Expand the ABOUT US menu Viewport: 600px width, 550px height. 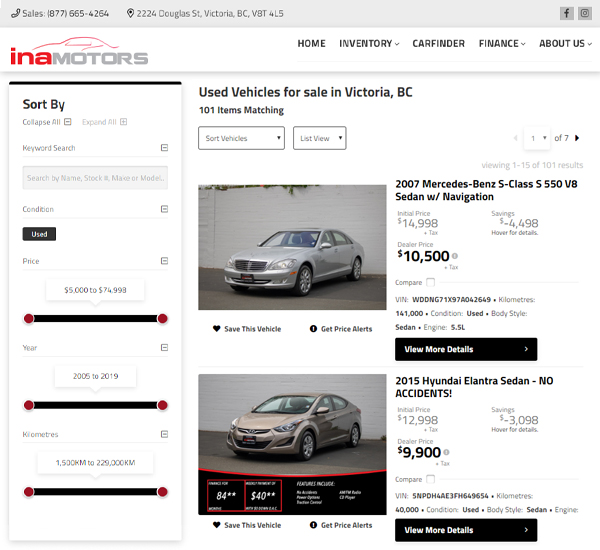[x=566, y=44]
